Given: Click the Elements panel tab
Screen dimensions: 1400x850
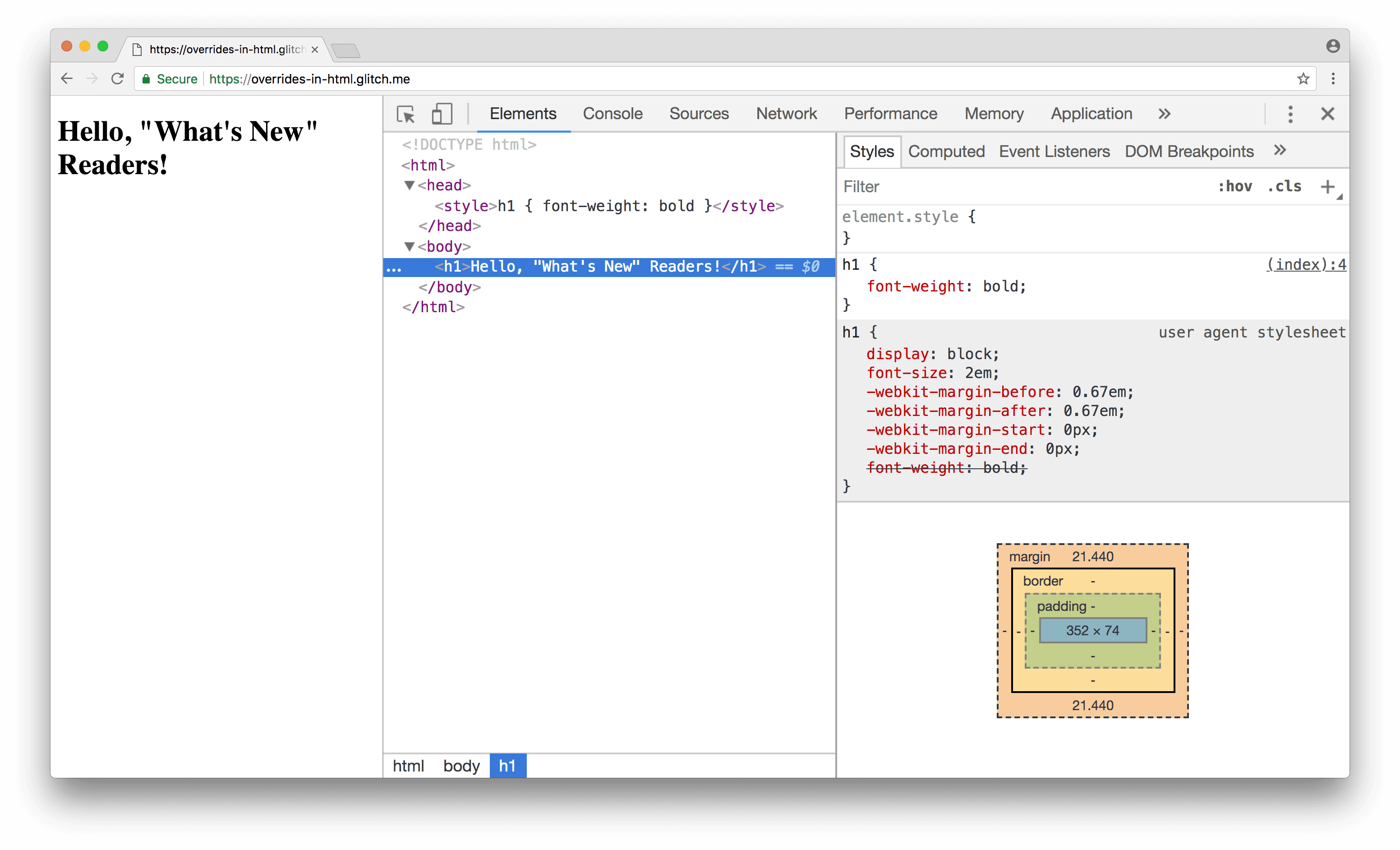Looking at the screenshot, I should coord(519,113).
